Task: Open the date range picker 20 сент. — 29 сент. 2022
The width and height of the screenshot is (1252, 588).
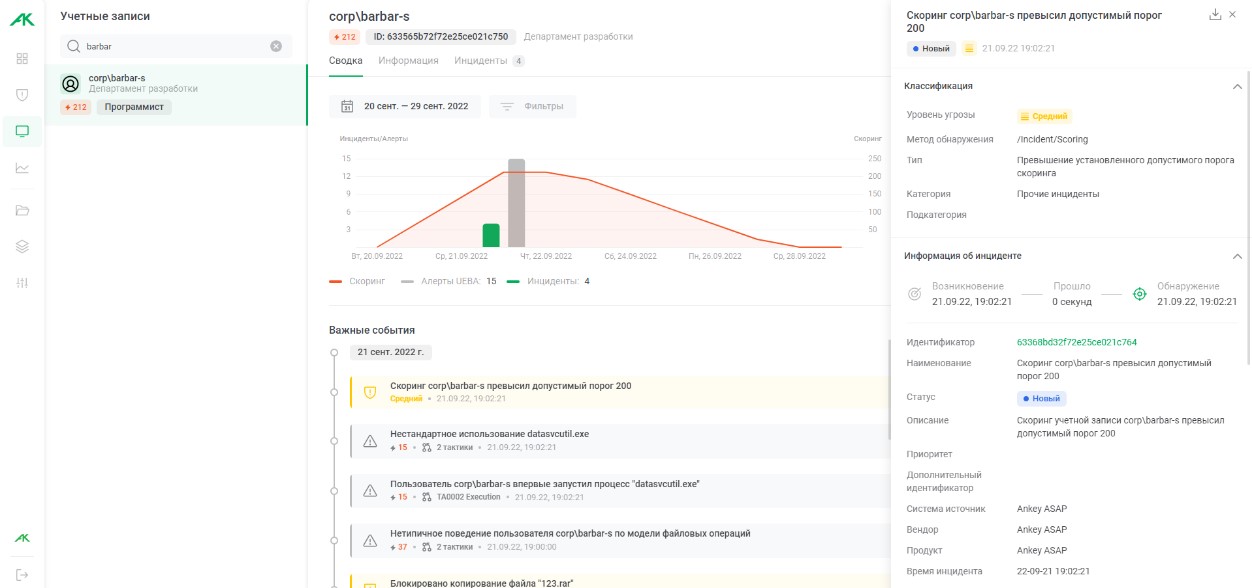Action: 405,106
